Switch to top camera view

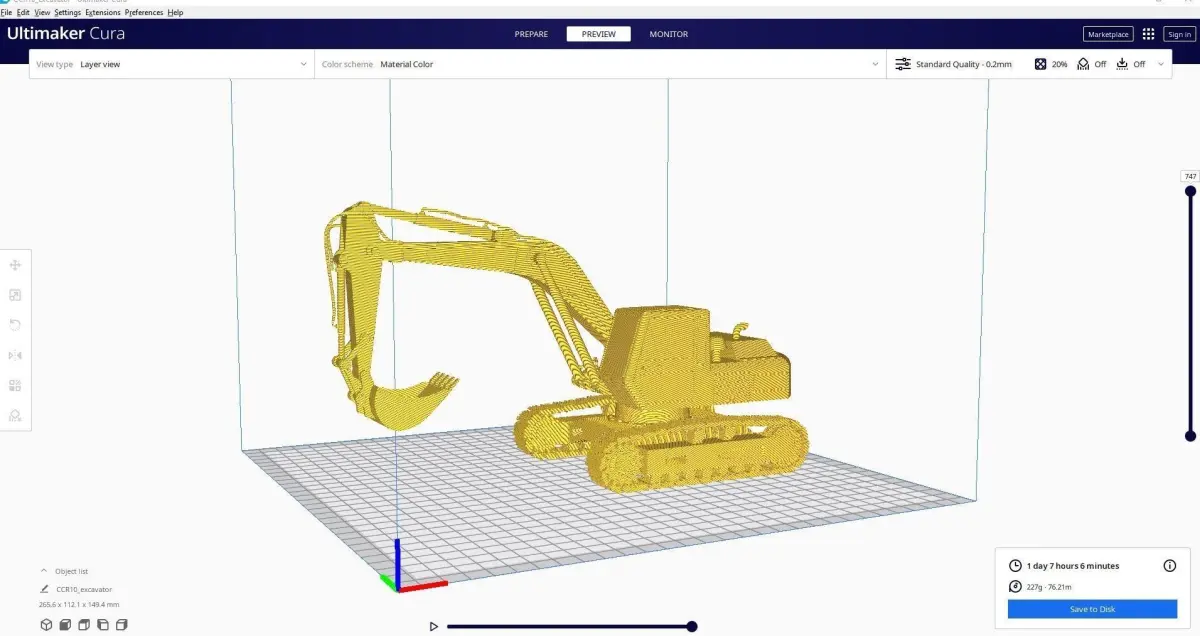(84, 625)
